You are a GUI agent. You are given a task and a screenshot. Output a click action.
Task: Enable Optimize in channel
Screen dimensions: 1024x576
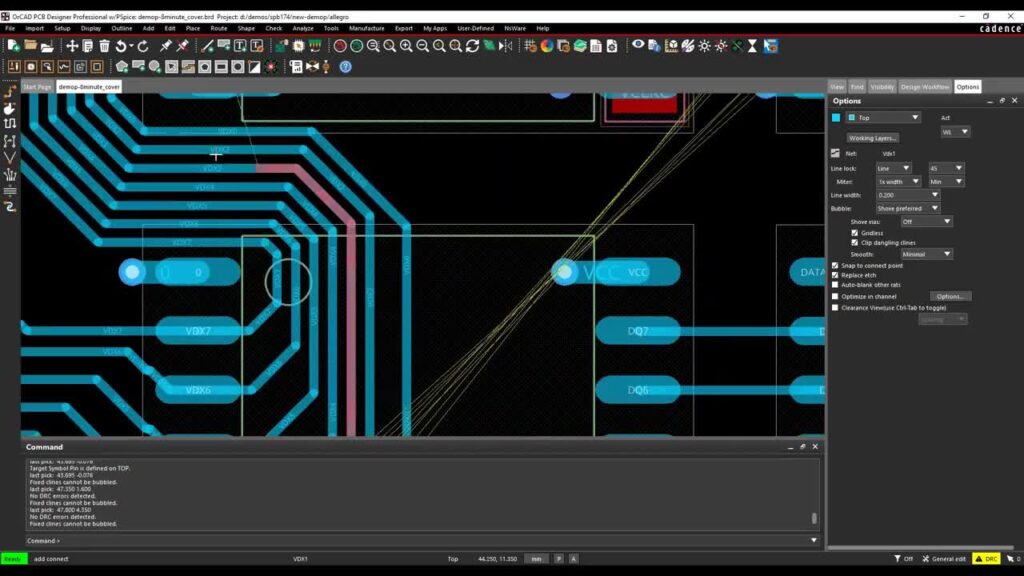tap(837, 296)
